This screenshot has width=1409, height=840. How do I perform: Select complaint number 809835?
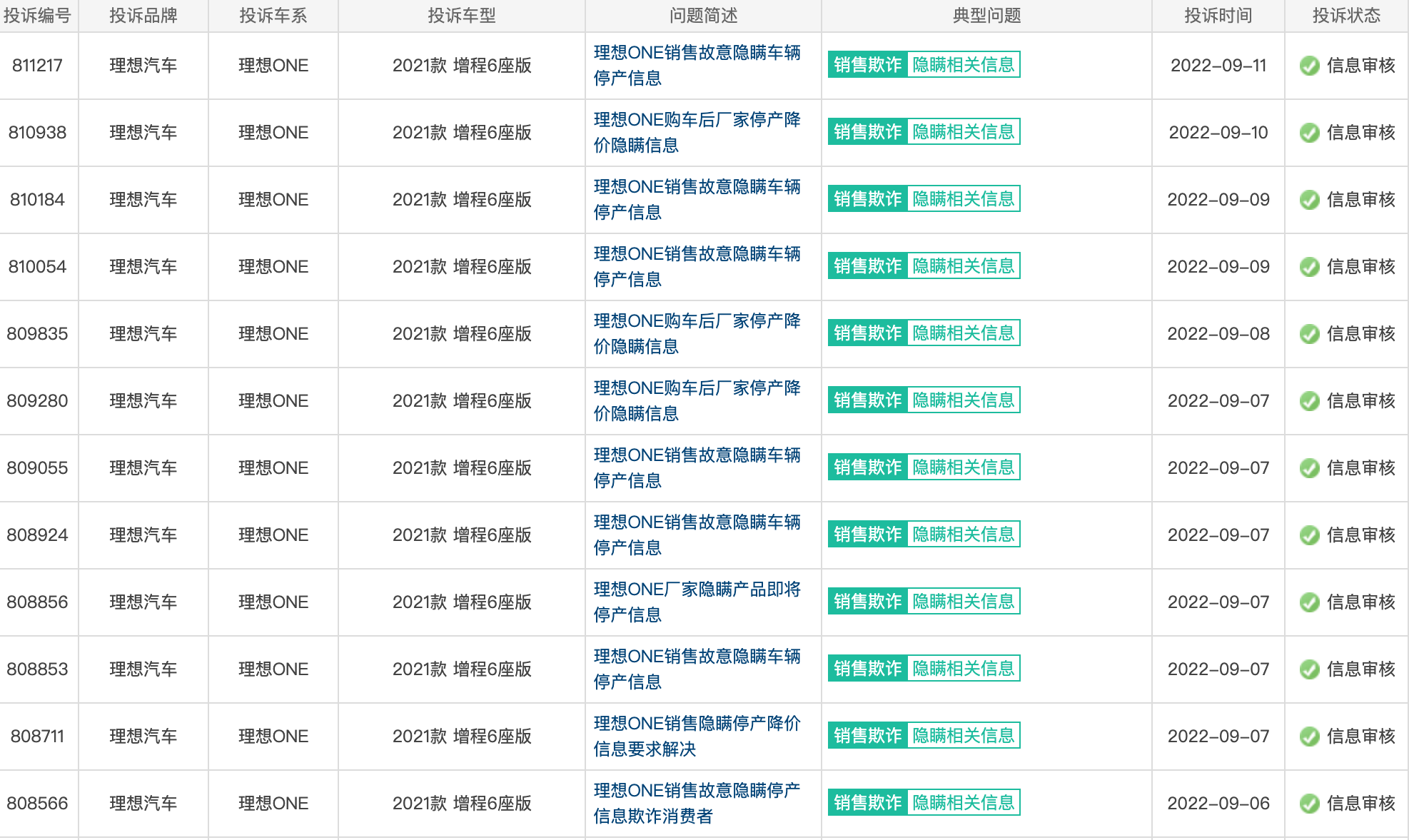pyautogui.click(x=37, y=334)
